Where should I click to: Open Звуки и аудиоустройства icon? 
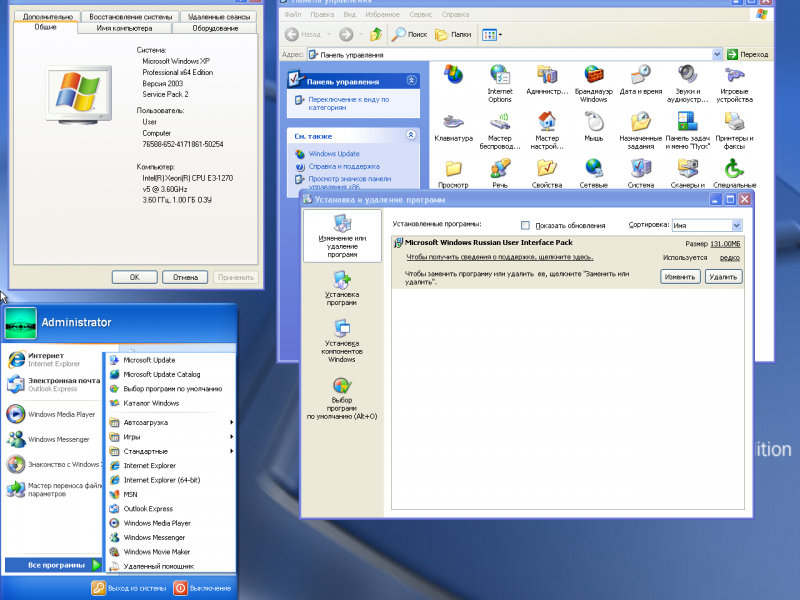point(687,84)
